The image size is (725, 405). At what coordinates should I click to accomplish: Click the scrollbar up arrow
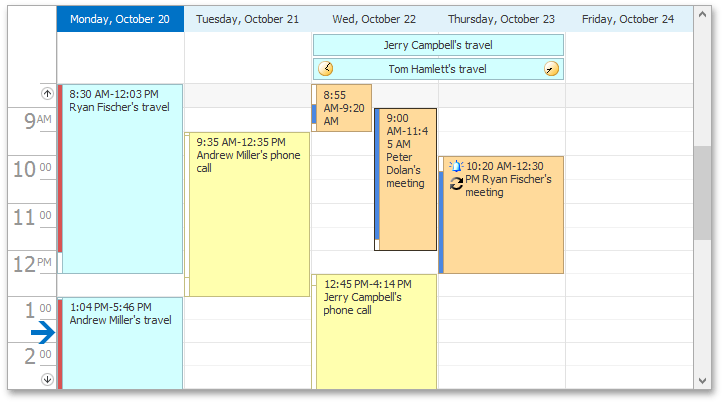click(x=702, y=15)
